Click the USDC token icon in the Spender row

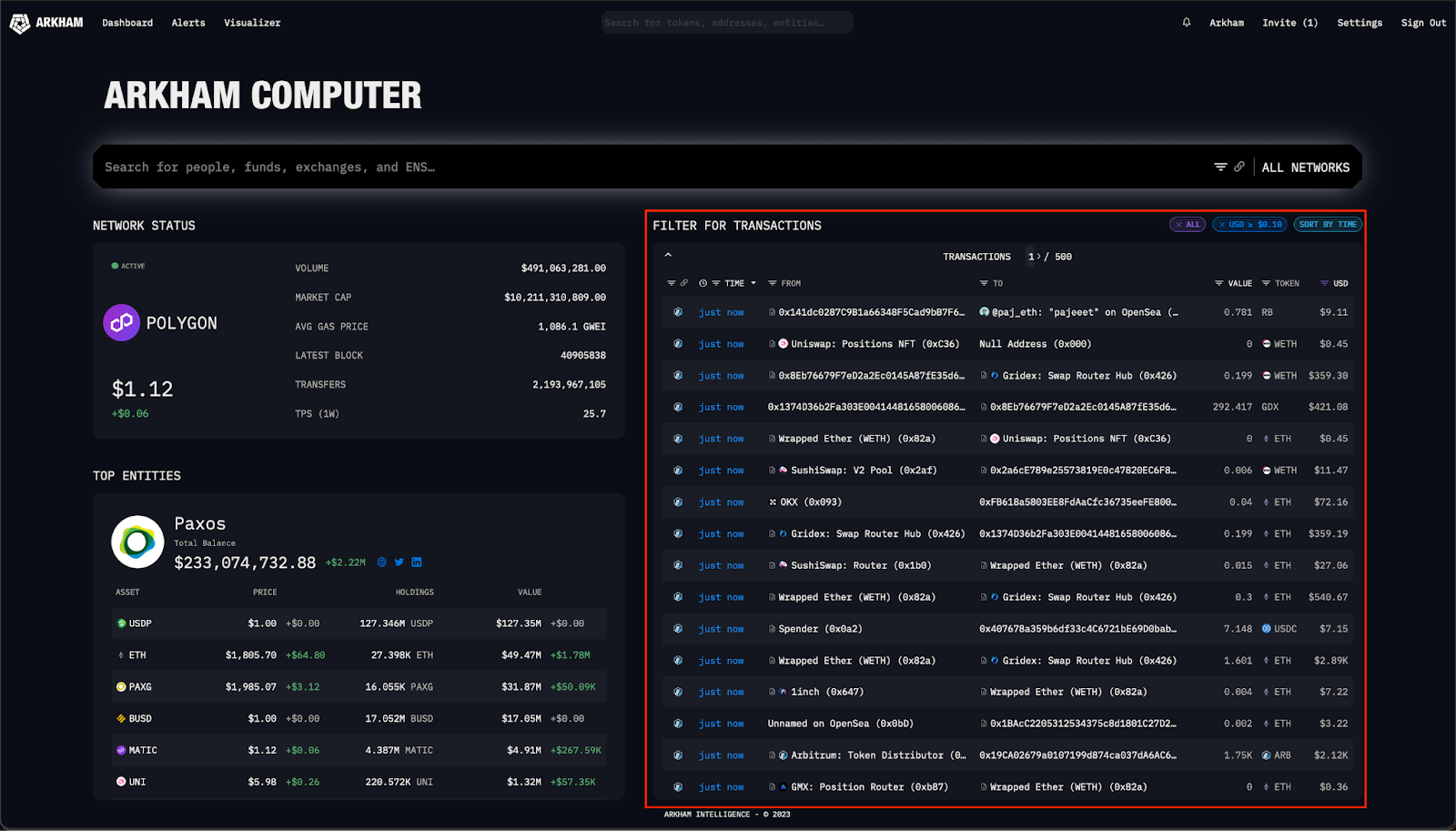(x=1267, y=629)
